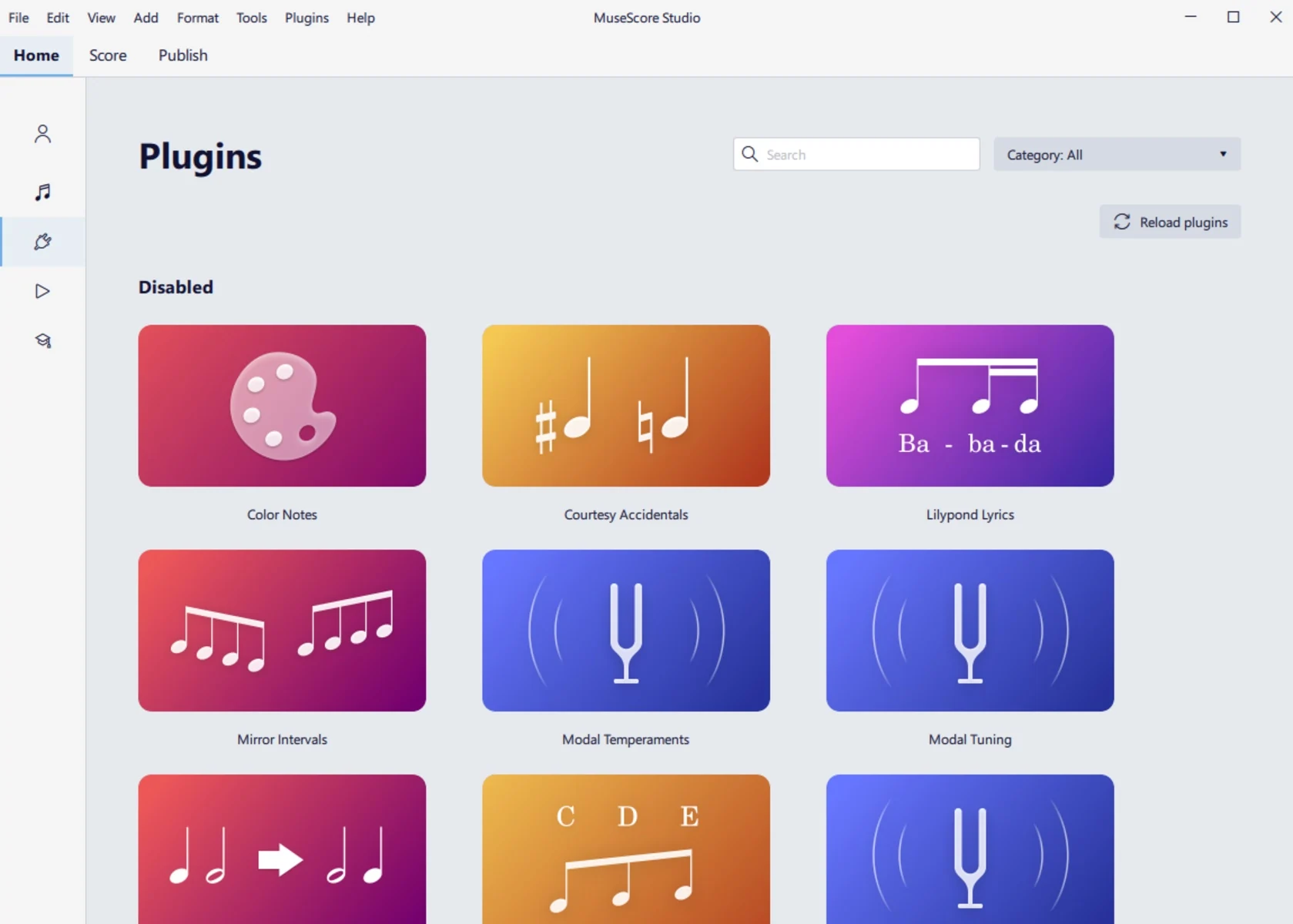
Task: Open the Help menu
Action: 360,18
